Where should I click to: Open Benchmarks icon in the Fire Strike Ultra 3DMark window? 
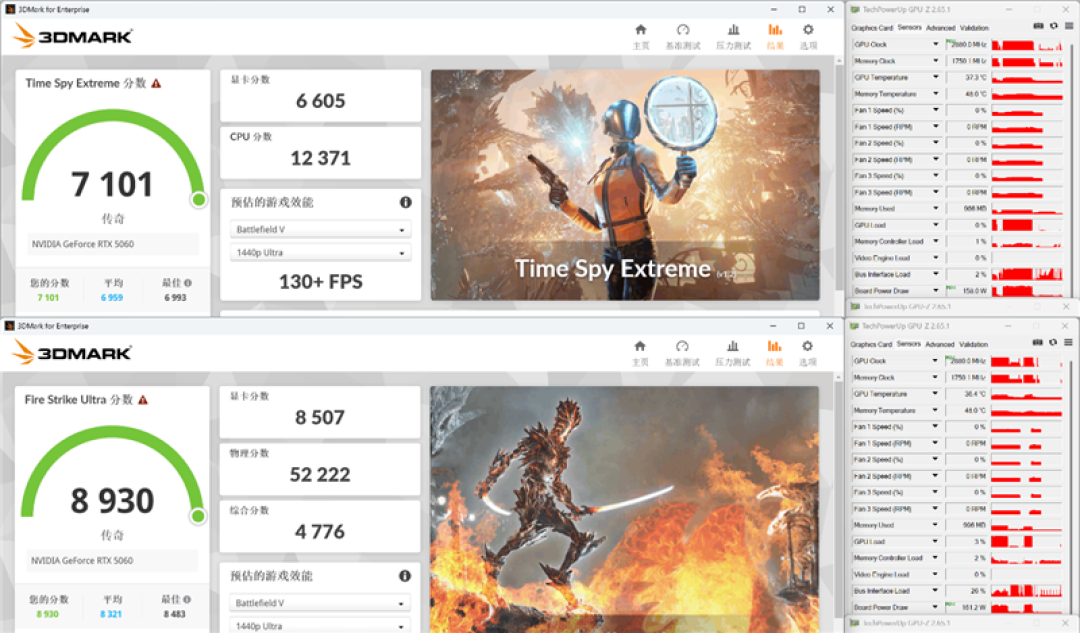click(x=682, y=353)
